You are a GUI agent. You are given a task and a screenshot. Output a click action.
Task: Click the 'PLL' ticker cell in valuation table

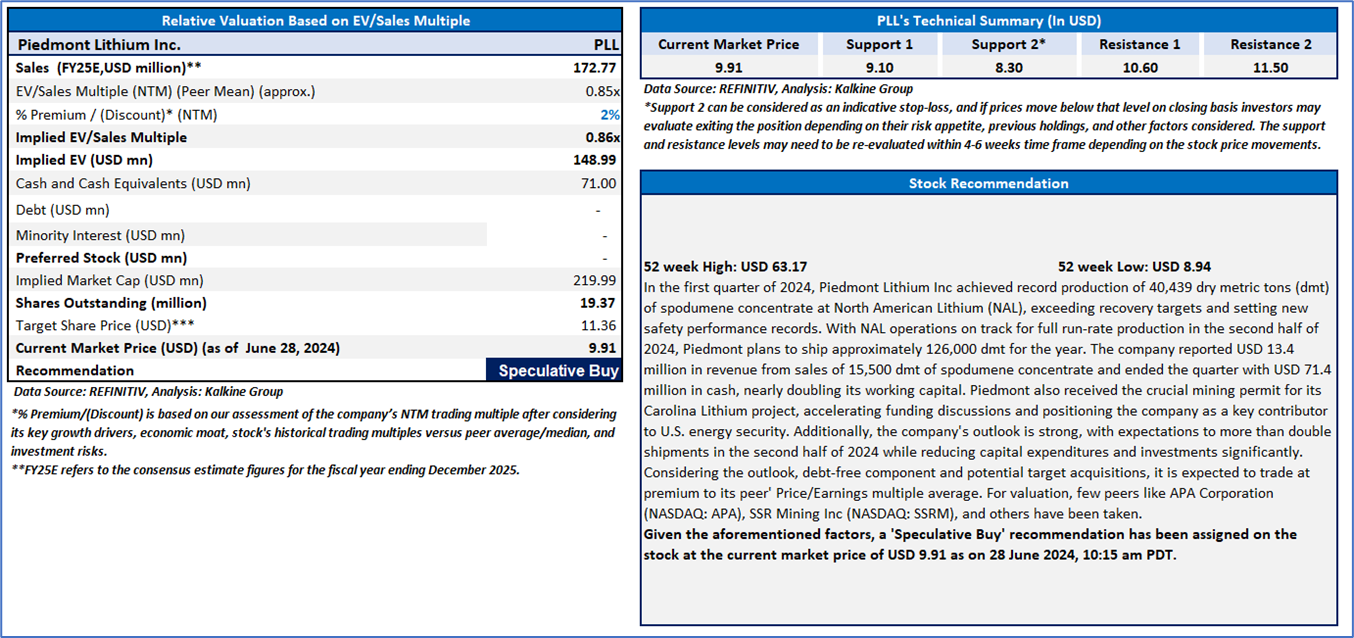point(606,45)
